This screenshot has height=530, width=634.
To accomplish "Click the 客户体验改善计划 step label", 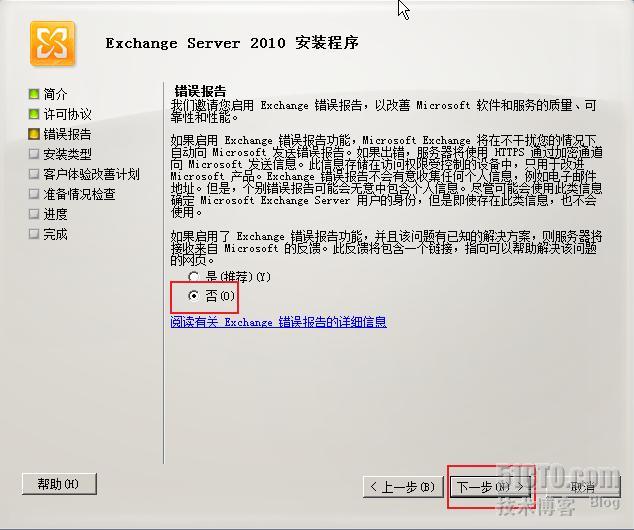I will point(91,174).
